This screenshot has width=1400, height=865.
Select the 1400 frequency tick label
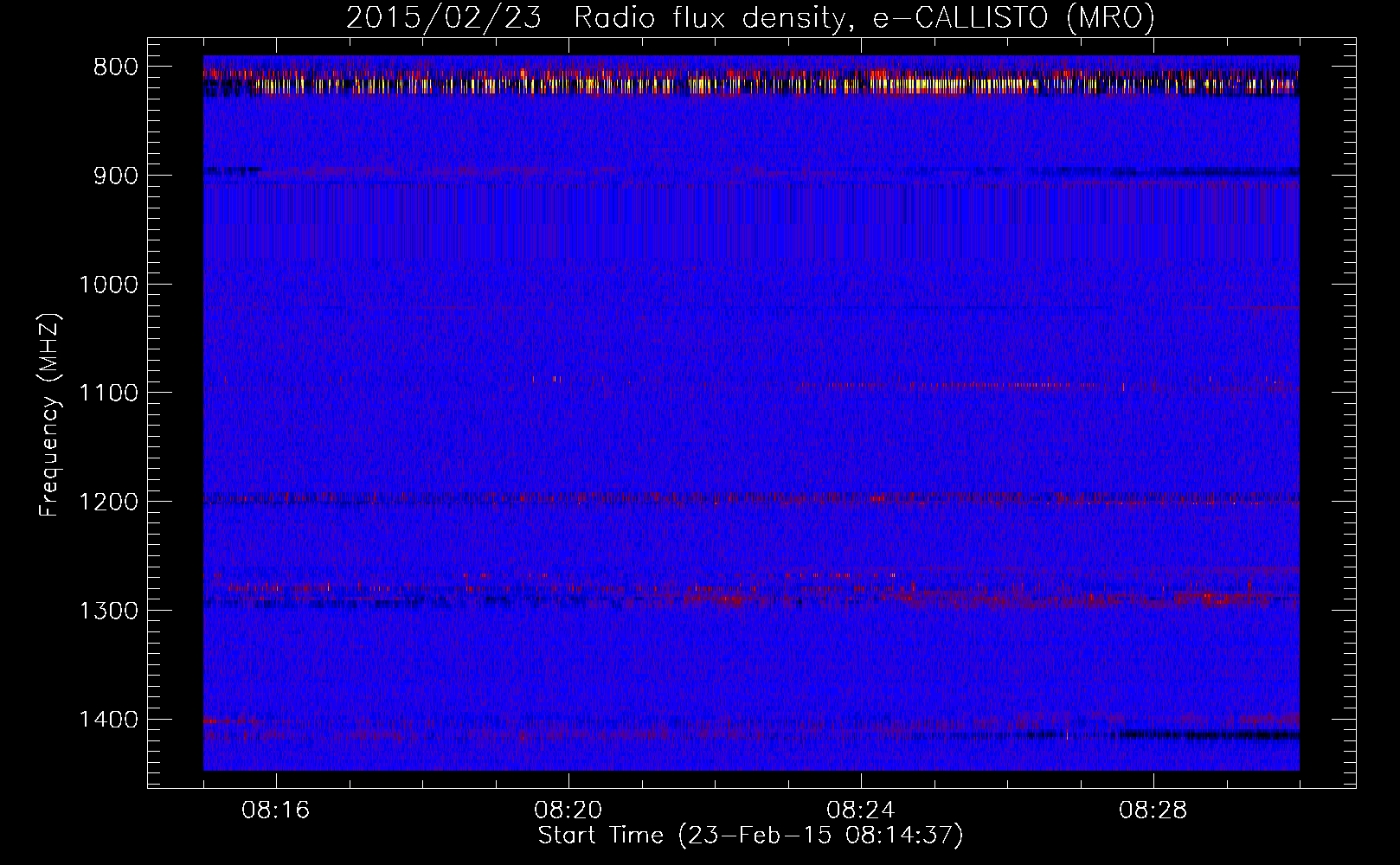[108, 720]
